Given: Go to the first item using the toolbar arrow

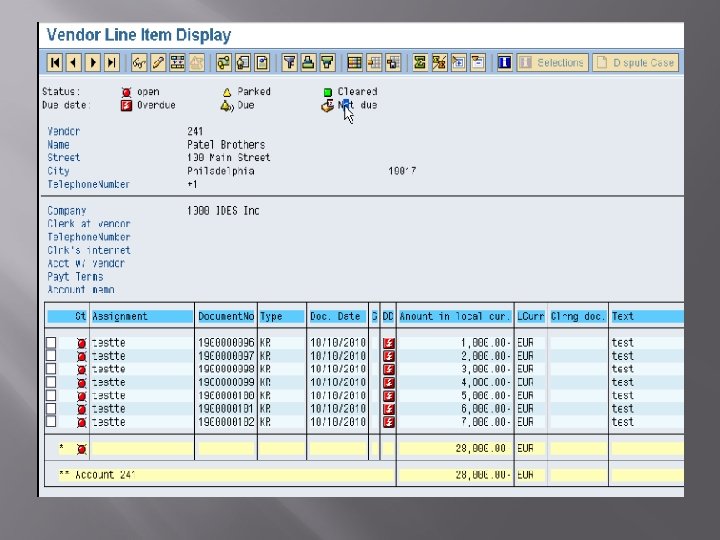Looking at the screenshot, I should click(x=55, y=63).
